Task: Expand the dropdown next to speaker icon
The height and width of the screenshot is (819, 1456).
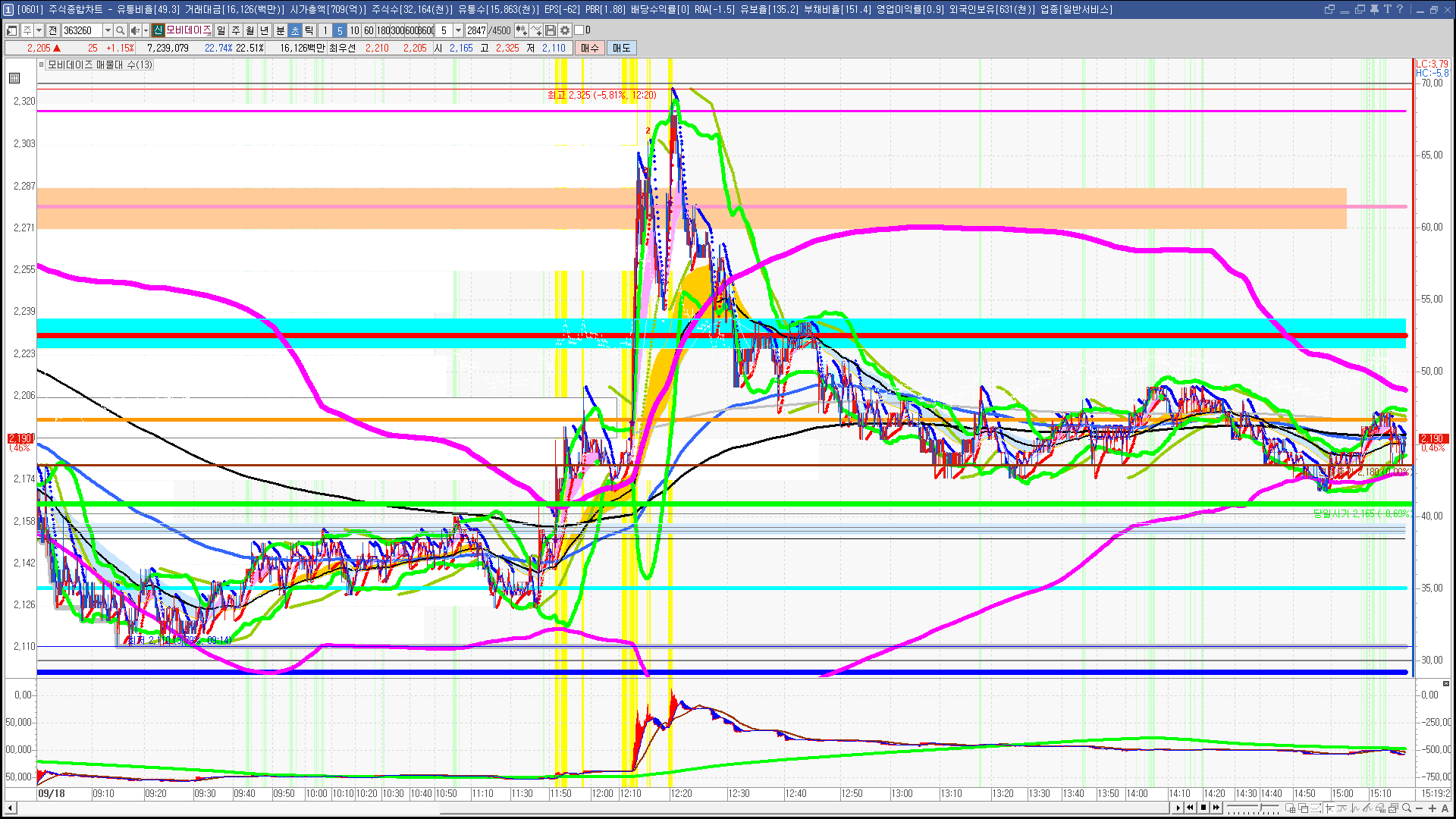Action: [x=146, y=30]
